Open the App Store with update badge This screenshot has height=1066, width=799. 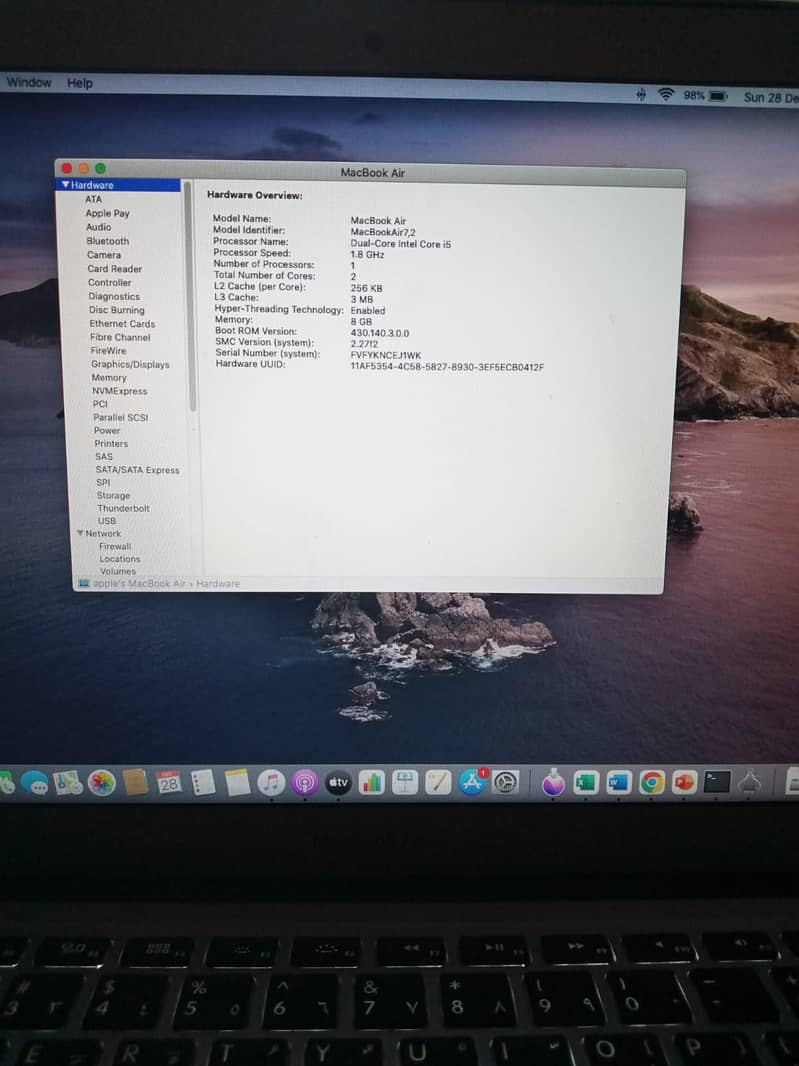tap(472, 783)
